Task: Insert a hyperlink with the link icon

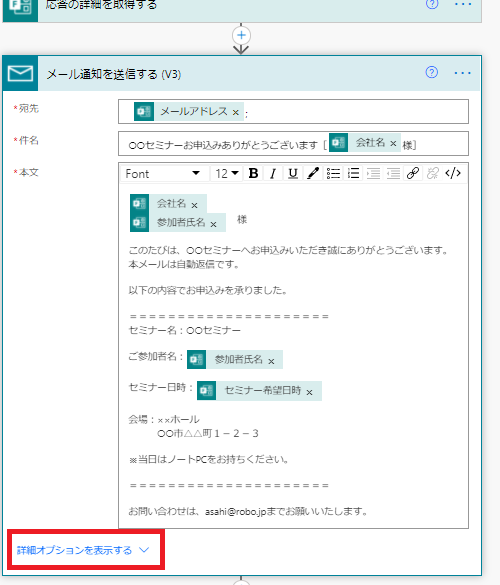Action: (x=413, y=173)
